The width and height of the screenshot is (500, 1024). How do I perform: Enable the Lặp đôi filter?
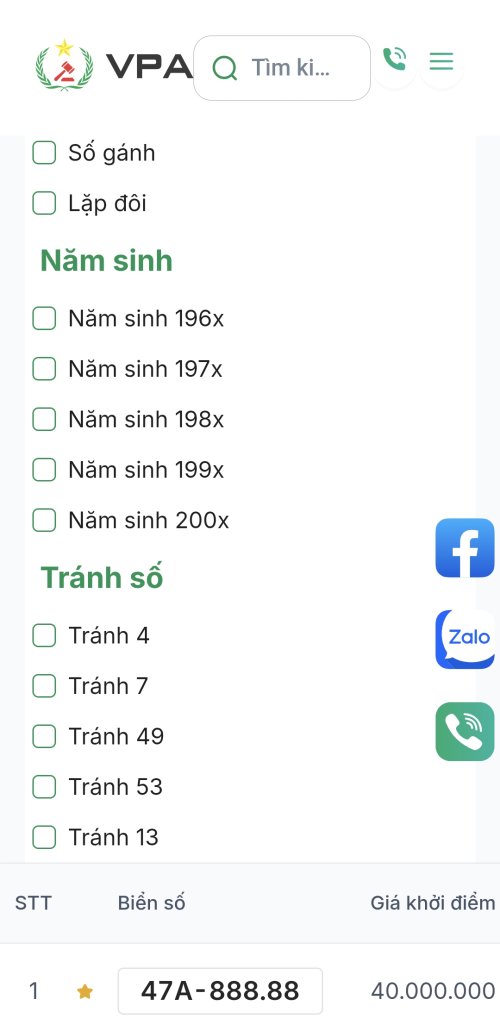point(44,203)
